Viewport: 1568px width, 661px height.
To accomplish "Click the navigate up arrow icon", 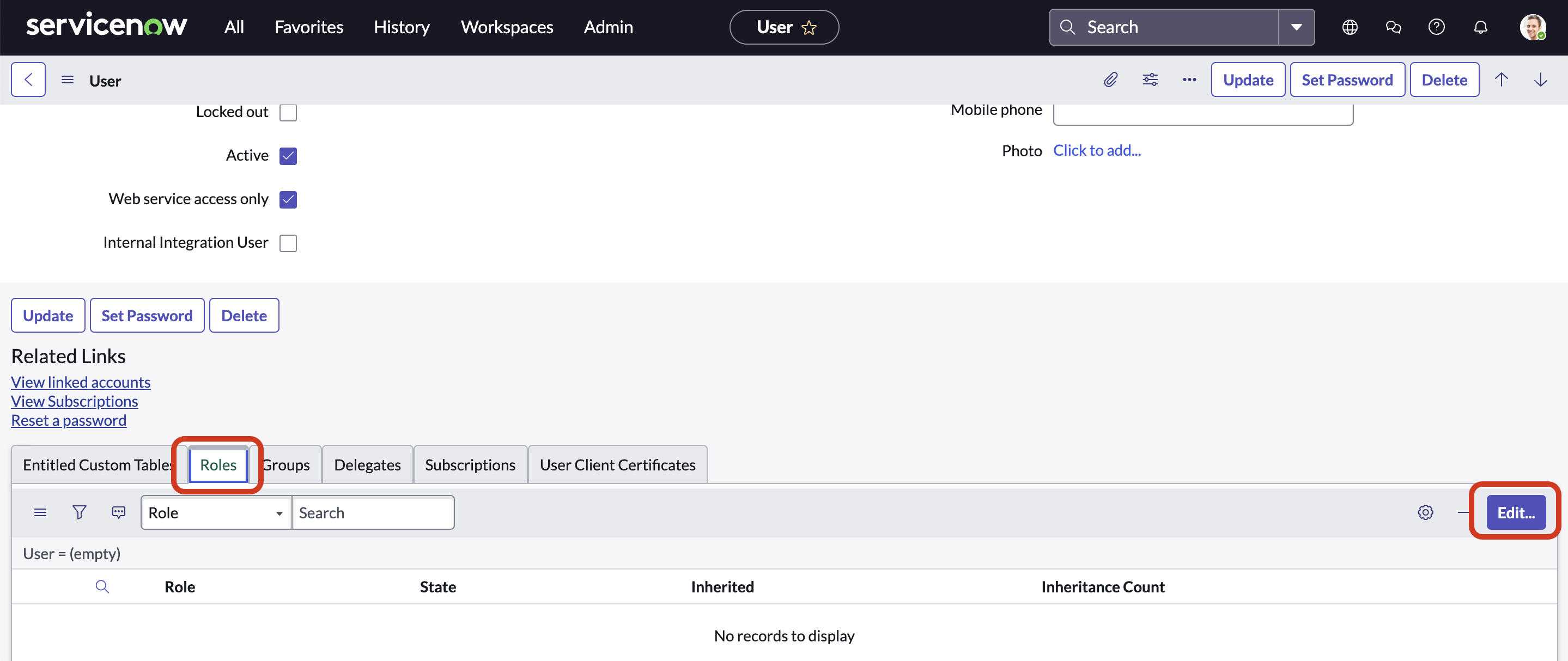I will (1502, 79).
